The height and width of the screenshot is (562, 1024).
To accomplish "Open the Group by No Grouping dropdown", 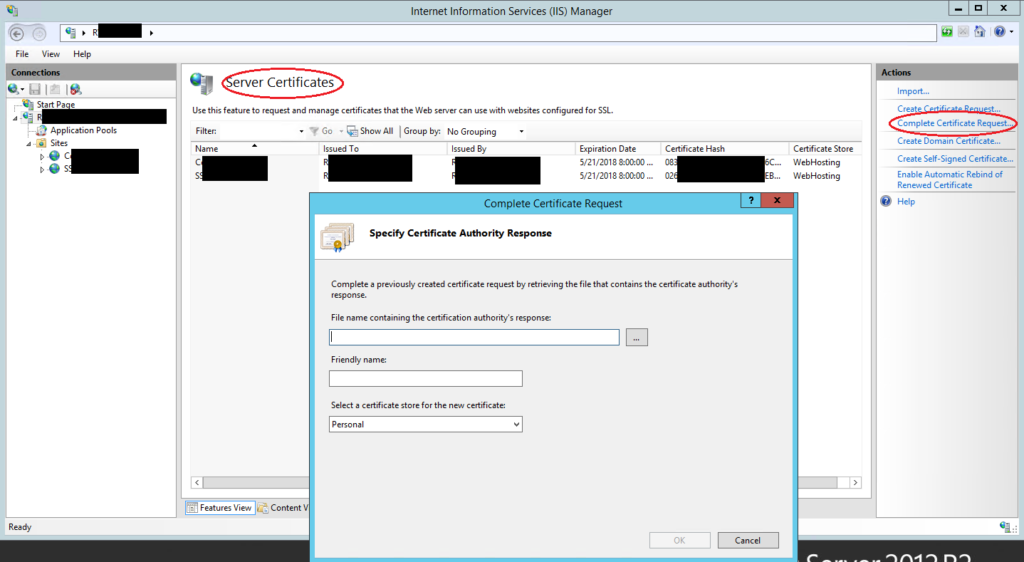I will pyautogui.click(x=485, y=131).
